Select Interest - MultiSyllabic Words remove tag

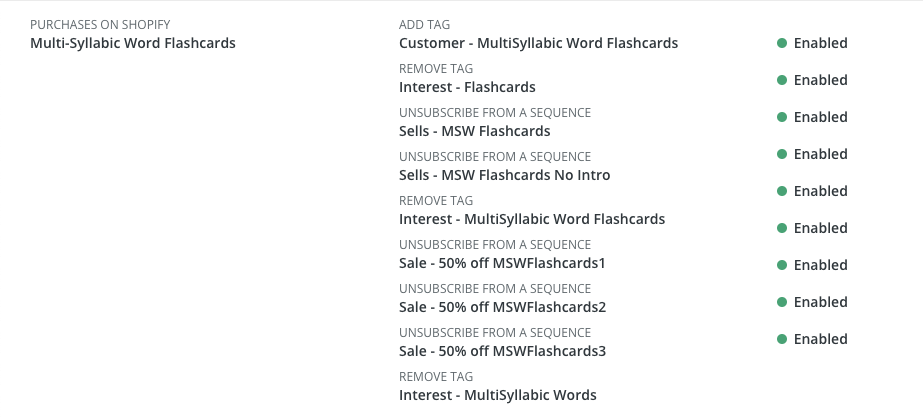(x=497, y=395)
